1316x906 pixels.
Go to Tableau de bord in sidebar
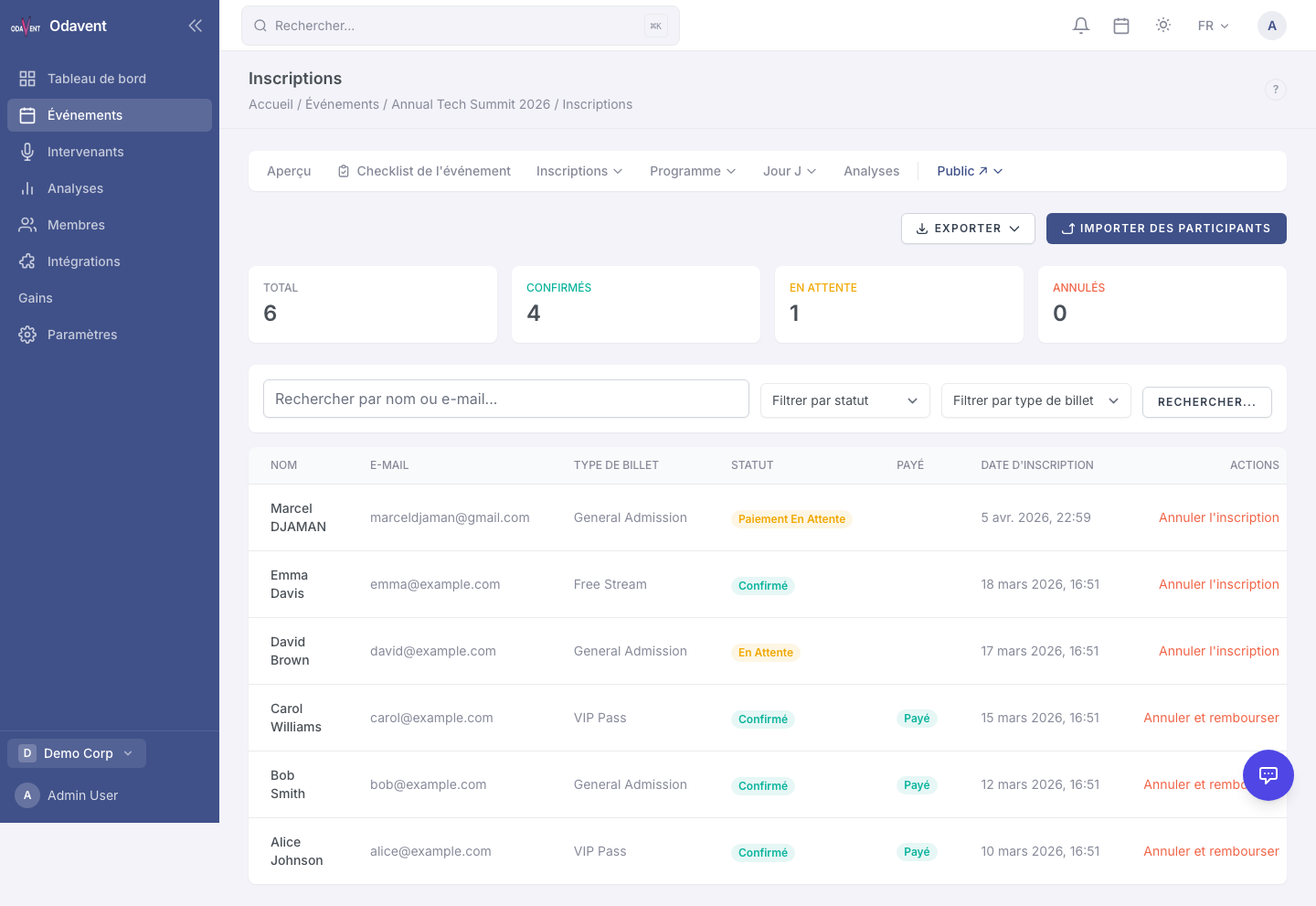coord(110,79)
